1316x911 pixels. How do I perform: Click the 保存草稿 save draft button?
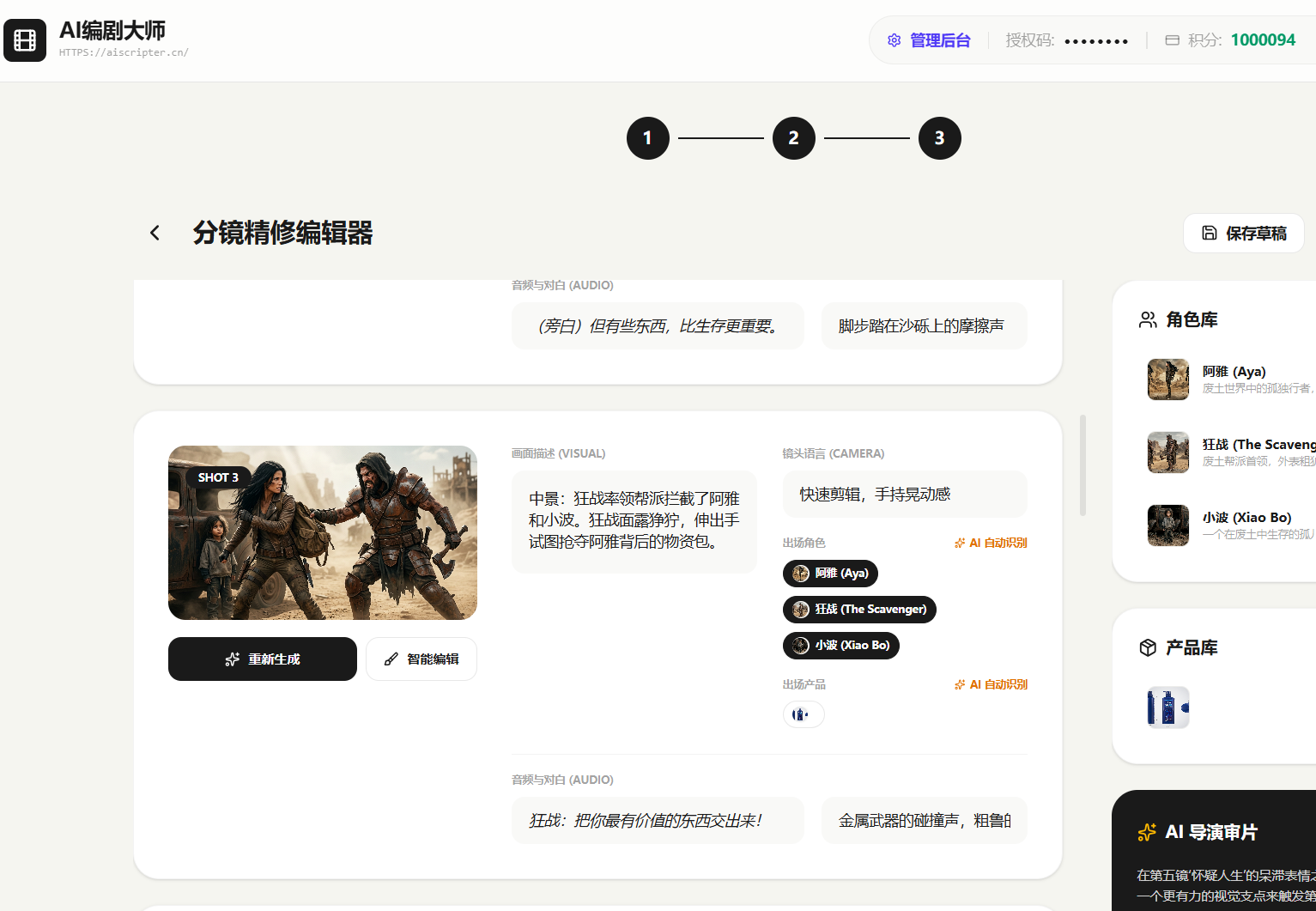point(1243,234)
